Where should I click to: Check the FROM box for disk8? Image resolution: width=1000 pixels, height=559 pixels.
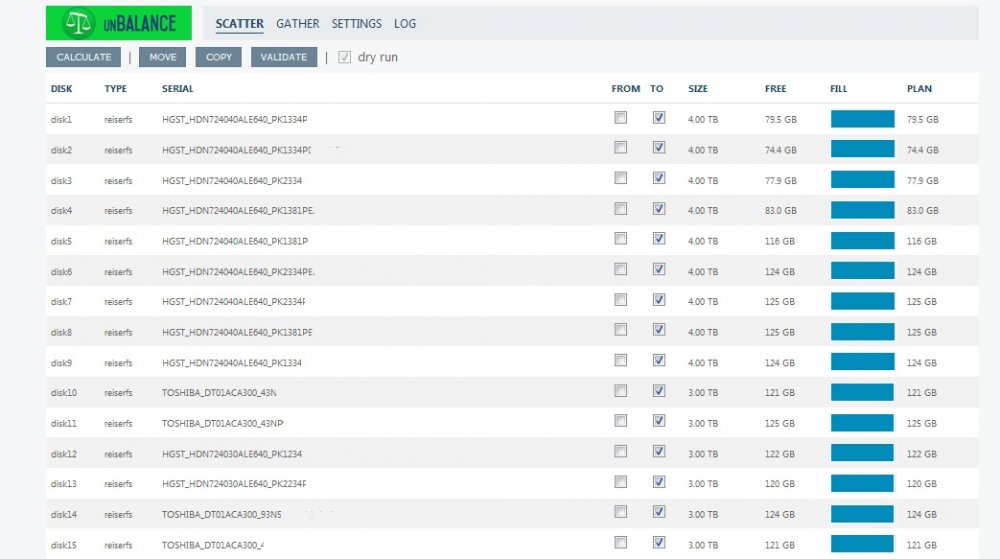621,330
